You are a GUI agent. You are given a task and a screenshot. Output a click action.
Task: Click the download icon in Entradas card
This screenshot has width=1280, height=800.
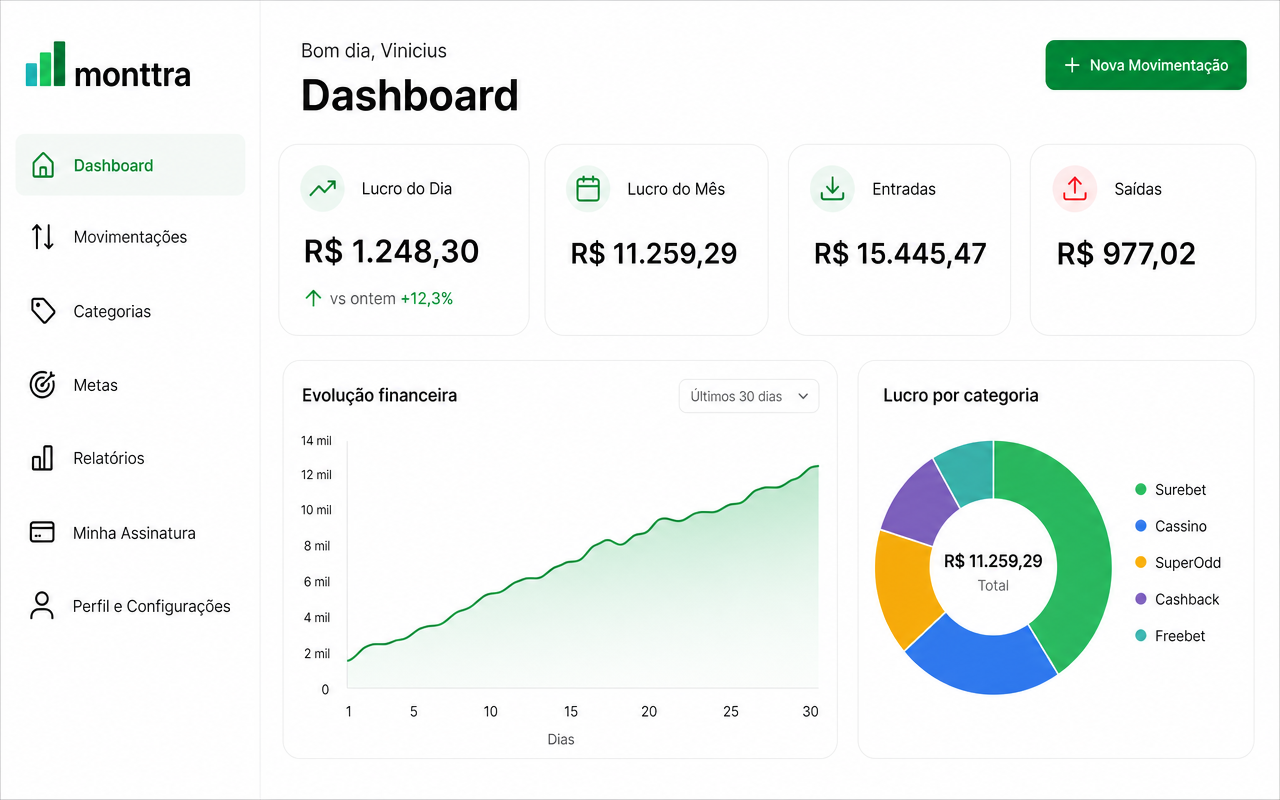(832, 189)
